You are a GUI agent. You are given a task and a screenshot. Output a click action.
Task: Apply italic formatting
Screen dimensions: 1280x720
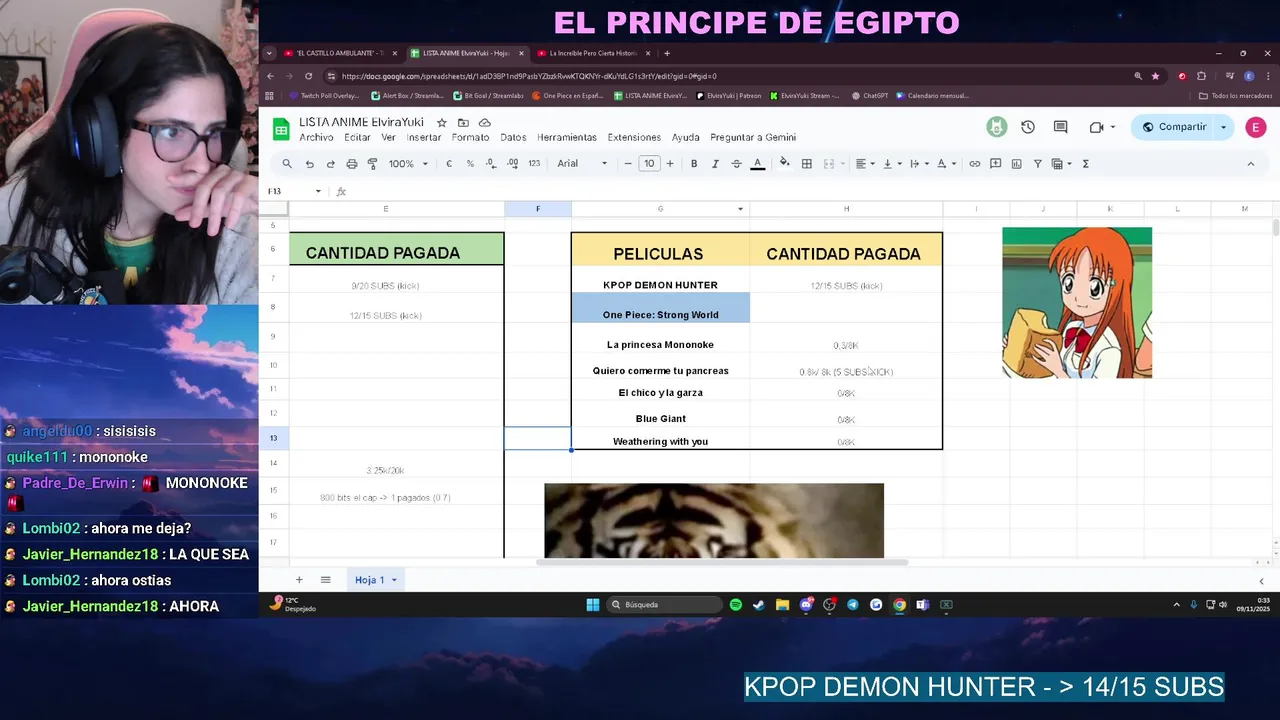[x=715, y=164]
